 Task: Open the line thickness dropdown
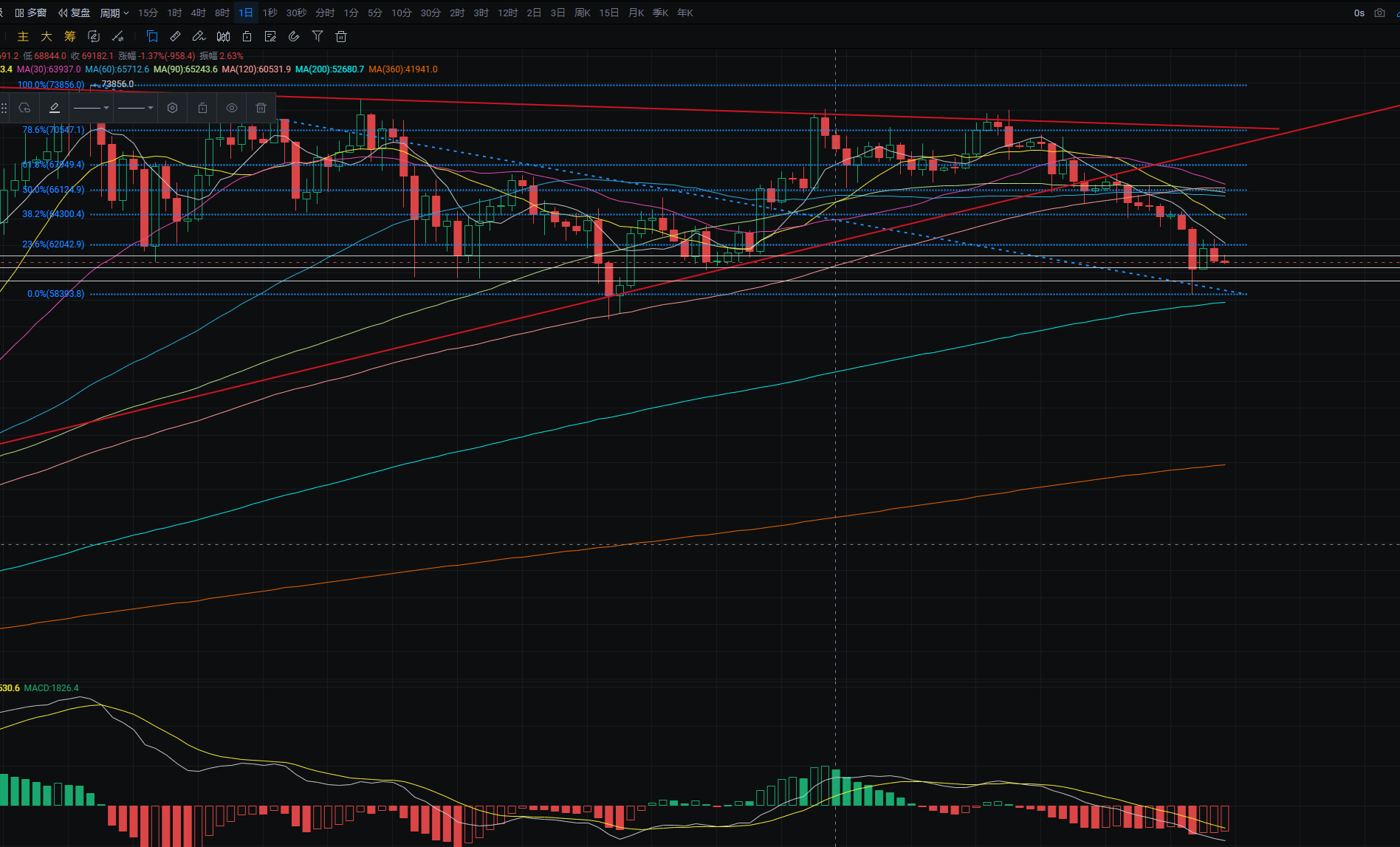coord(136,108)
